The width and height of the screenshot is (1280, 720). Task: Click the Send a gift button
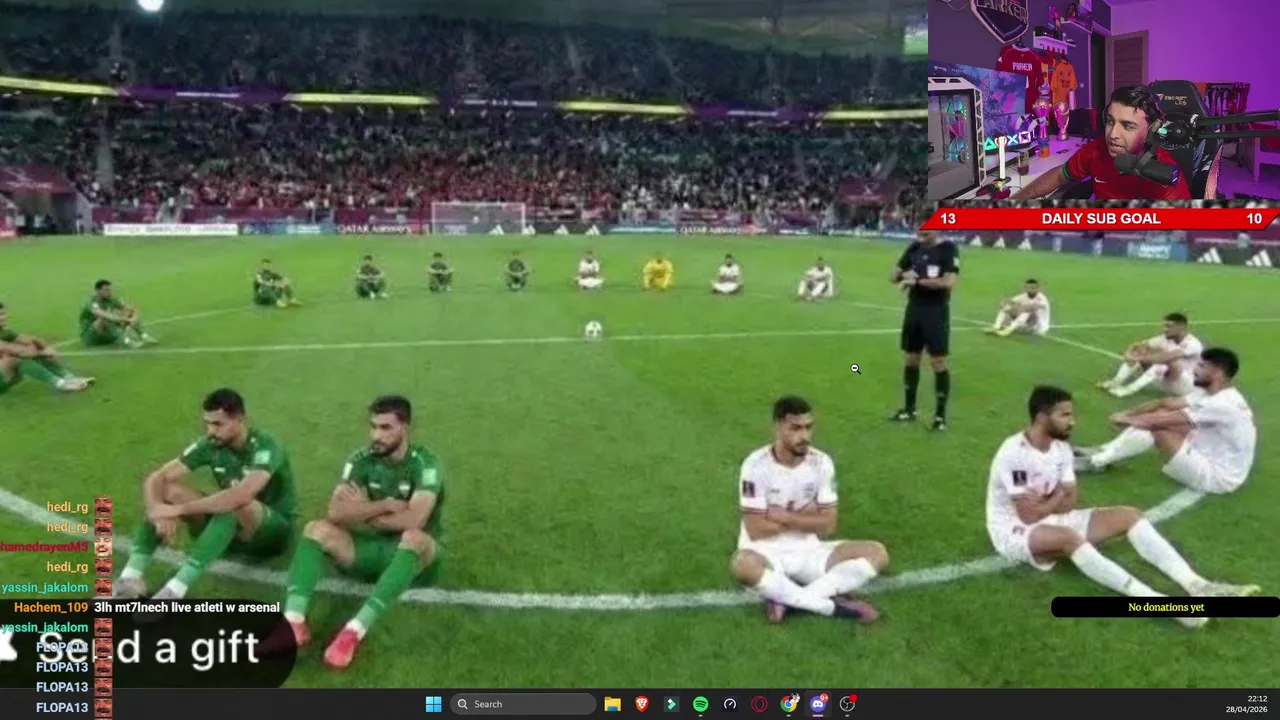[x=148, y=649]
